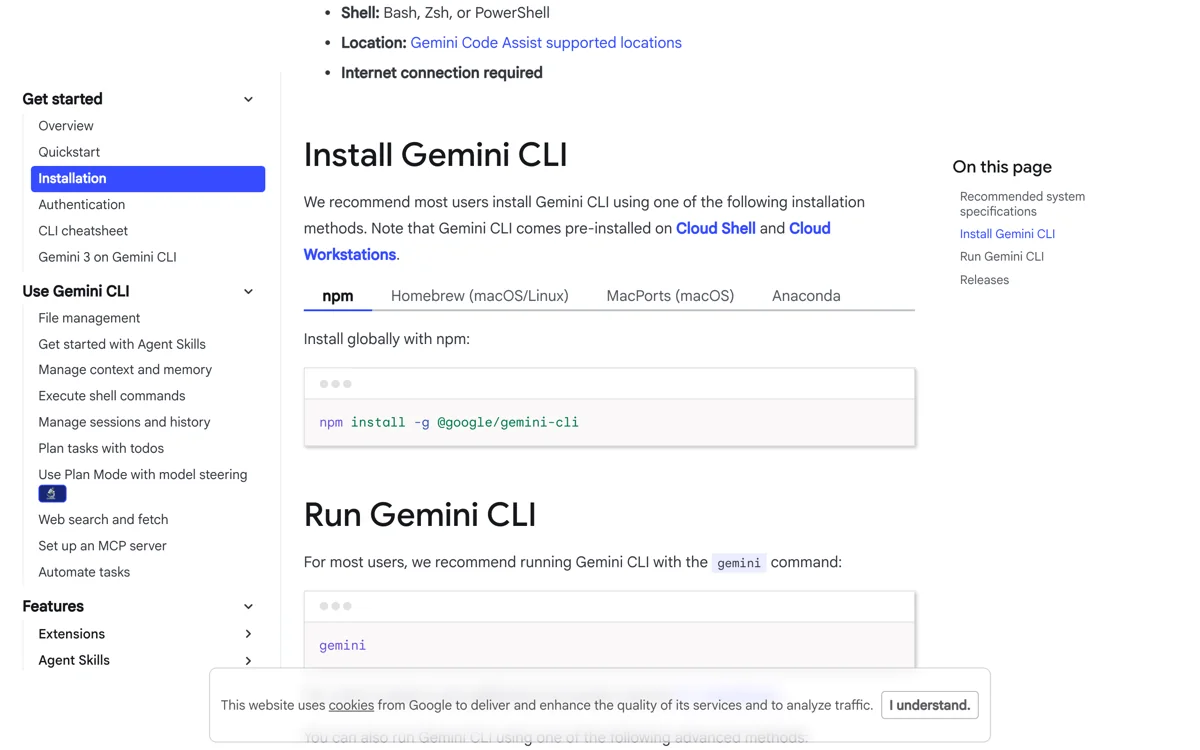Open Get started with Agent Skills

122,344
